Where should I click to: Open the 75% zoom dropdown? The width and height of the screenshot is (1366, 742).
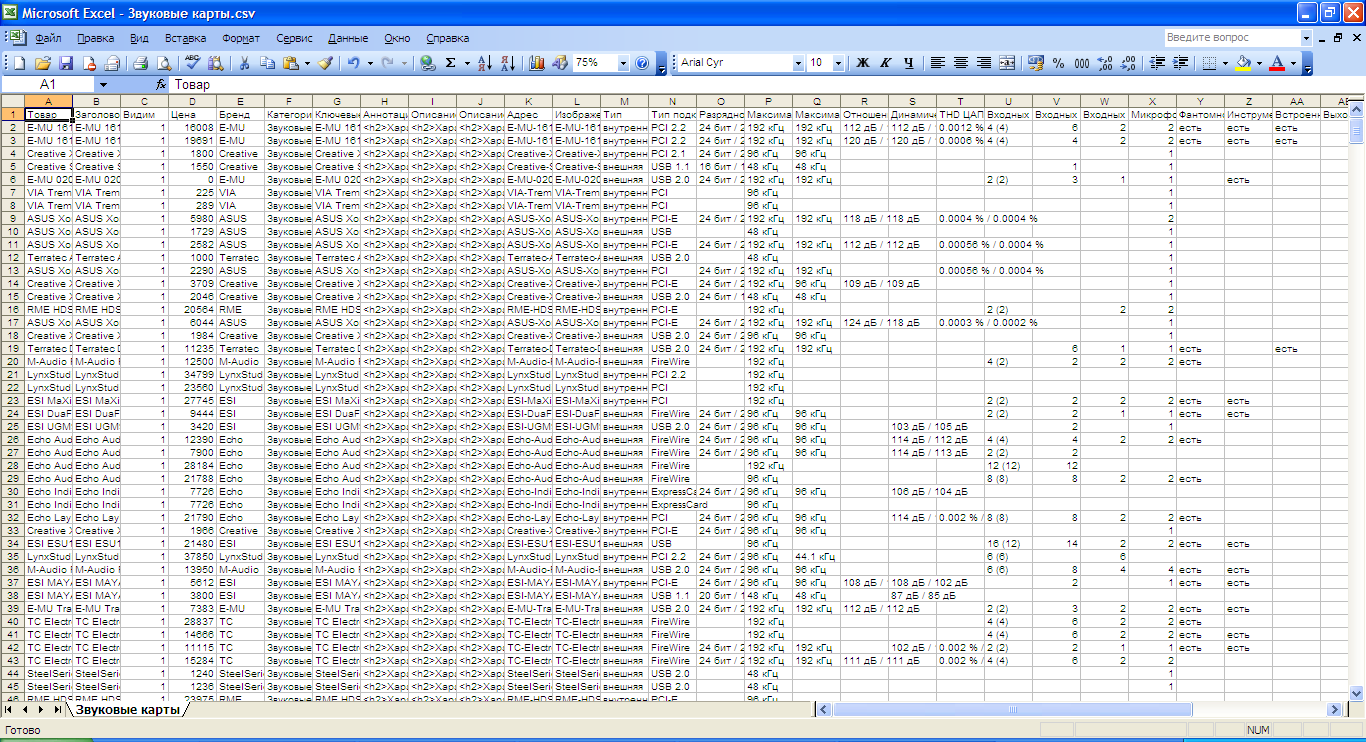(624, 63)
